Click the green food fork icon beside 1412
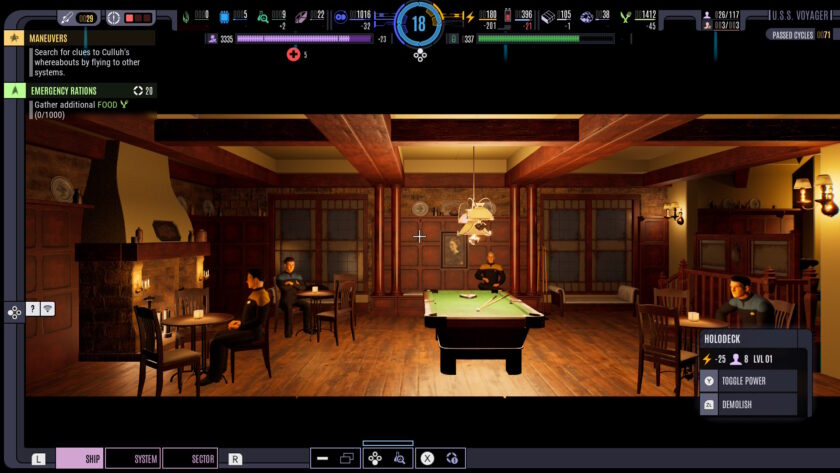840x473 pixels. click(x=625, y=18)
